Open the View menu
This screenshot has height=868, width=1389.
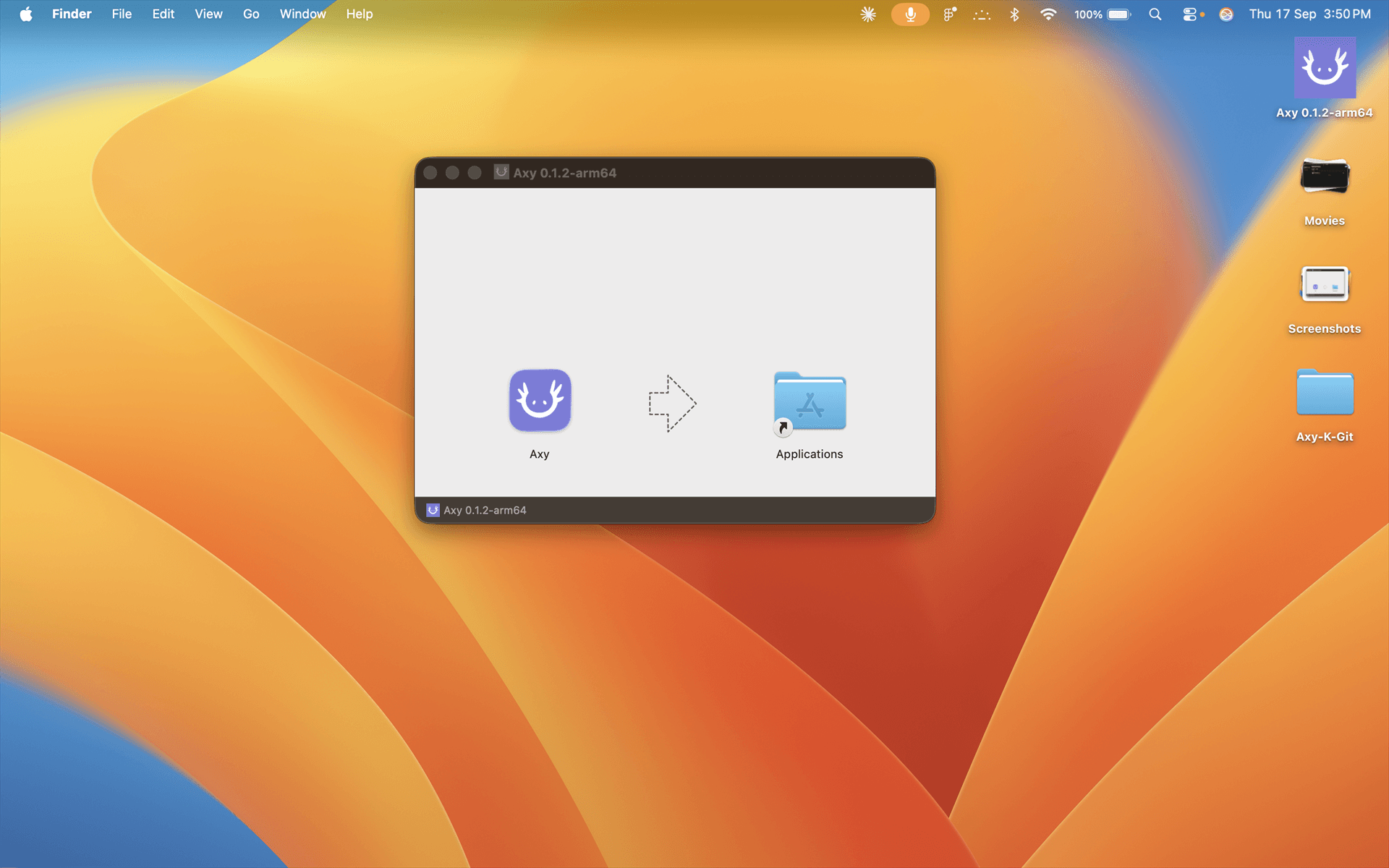(208, 14)
